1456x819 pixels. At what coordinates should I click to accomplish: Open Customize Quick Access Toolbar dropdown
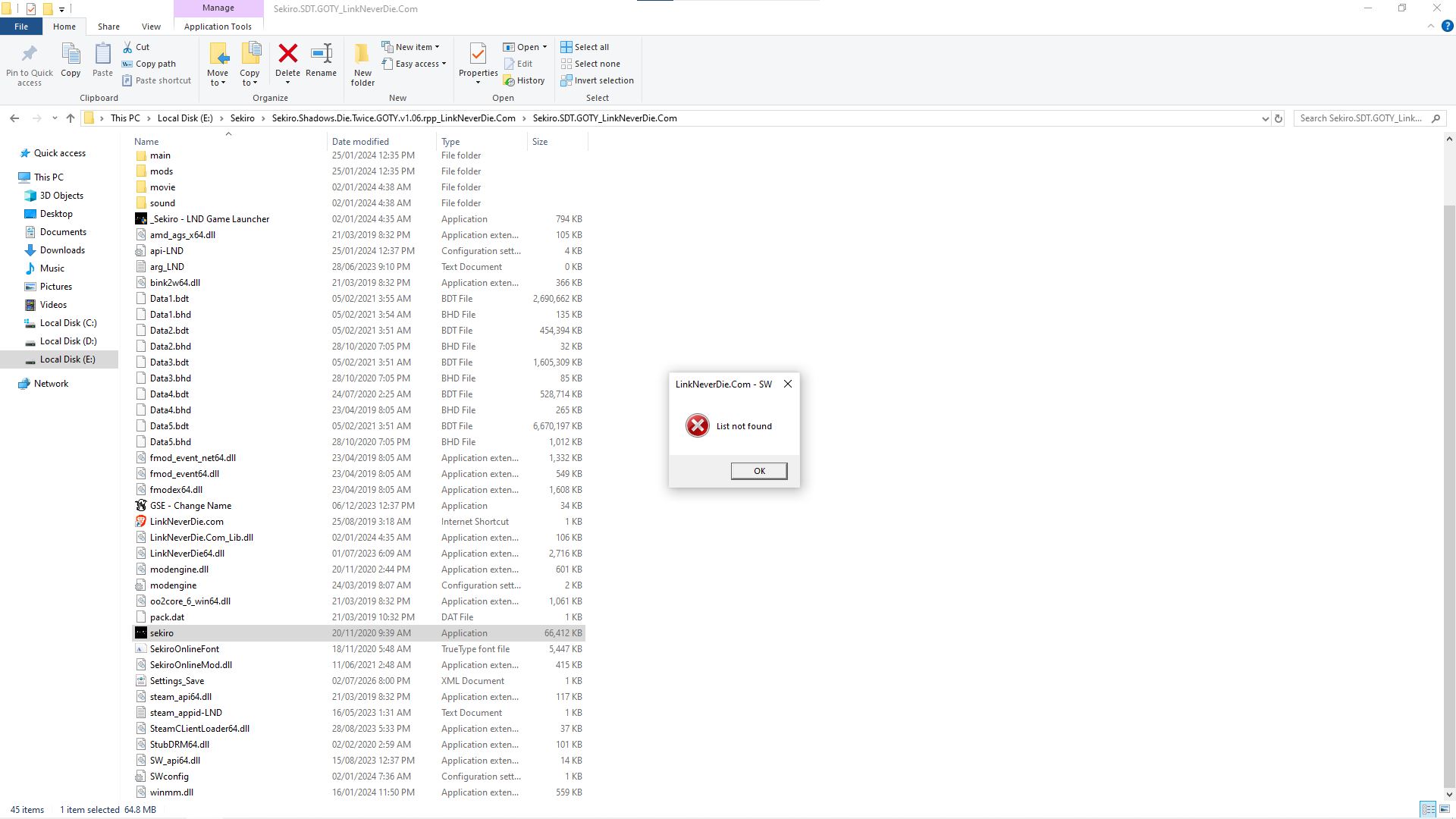click(x=61, y=9)
